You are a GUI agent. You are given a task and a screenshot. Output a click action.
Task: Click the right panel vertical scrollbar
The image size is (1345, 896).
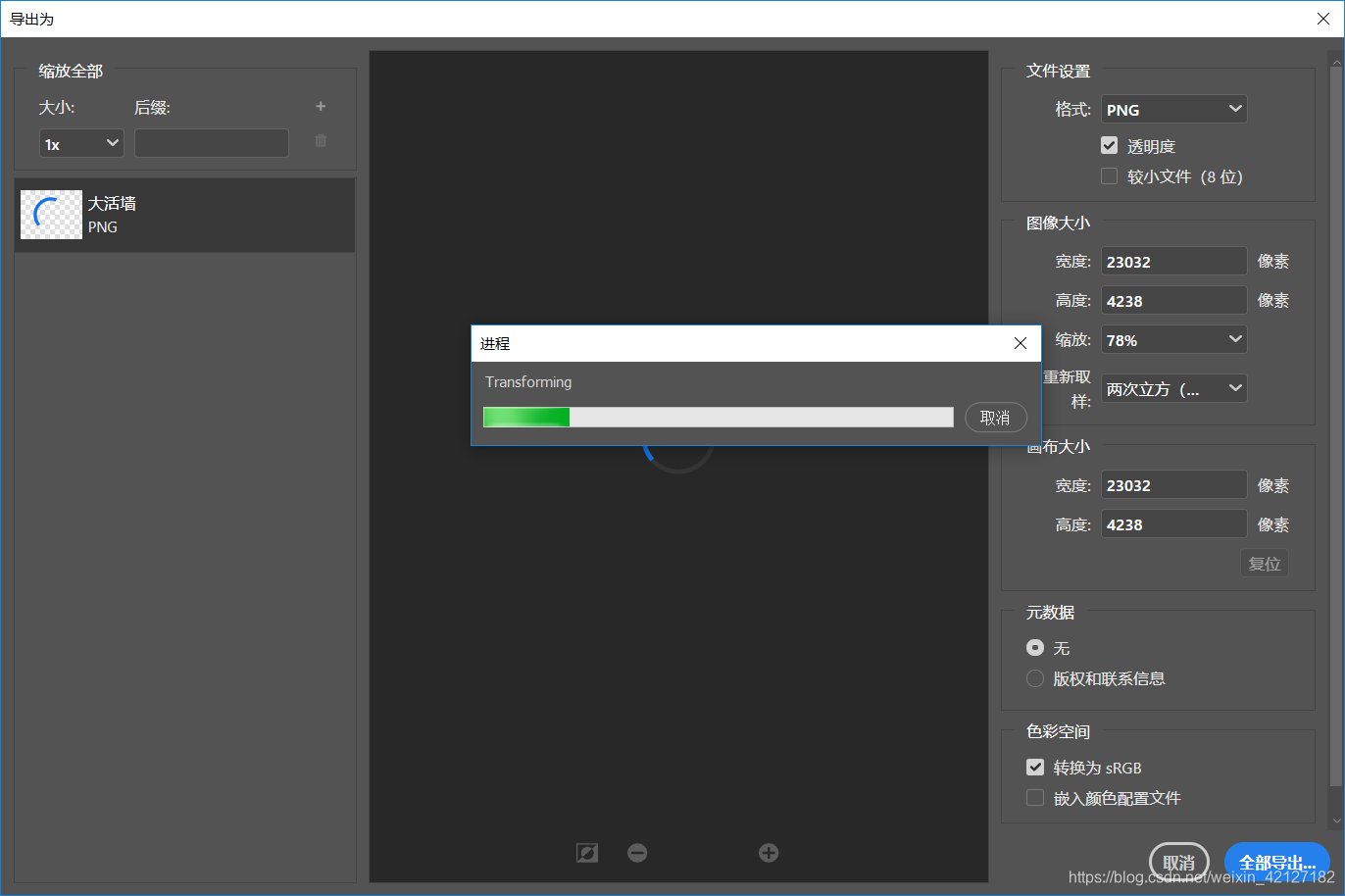pyautogui.click(x=1336, y=425)
